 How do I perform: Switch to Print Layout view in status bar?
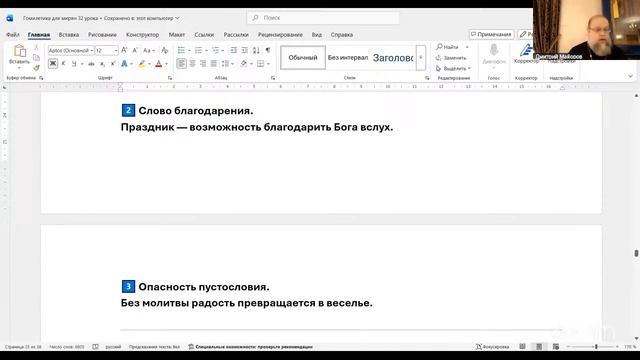pos(539,347)
